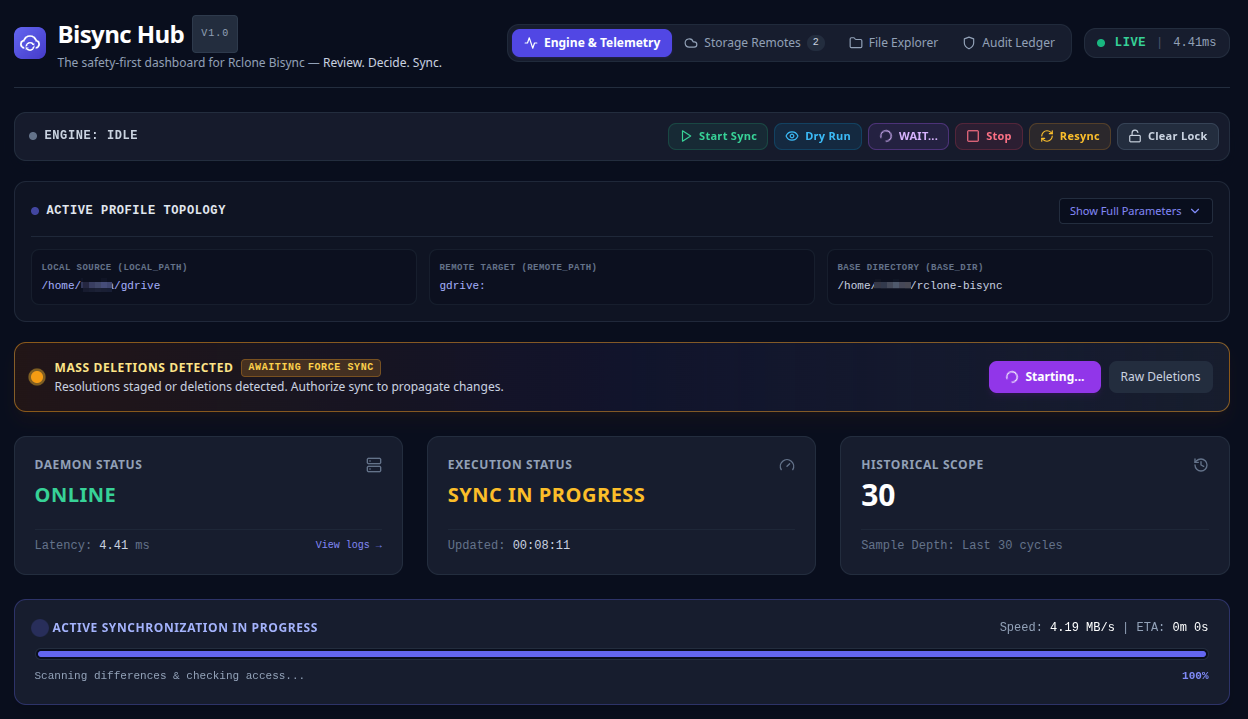
Task: Open the Engine & Telemetry tab
Action: (x=592, y=43)
